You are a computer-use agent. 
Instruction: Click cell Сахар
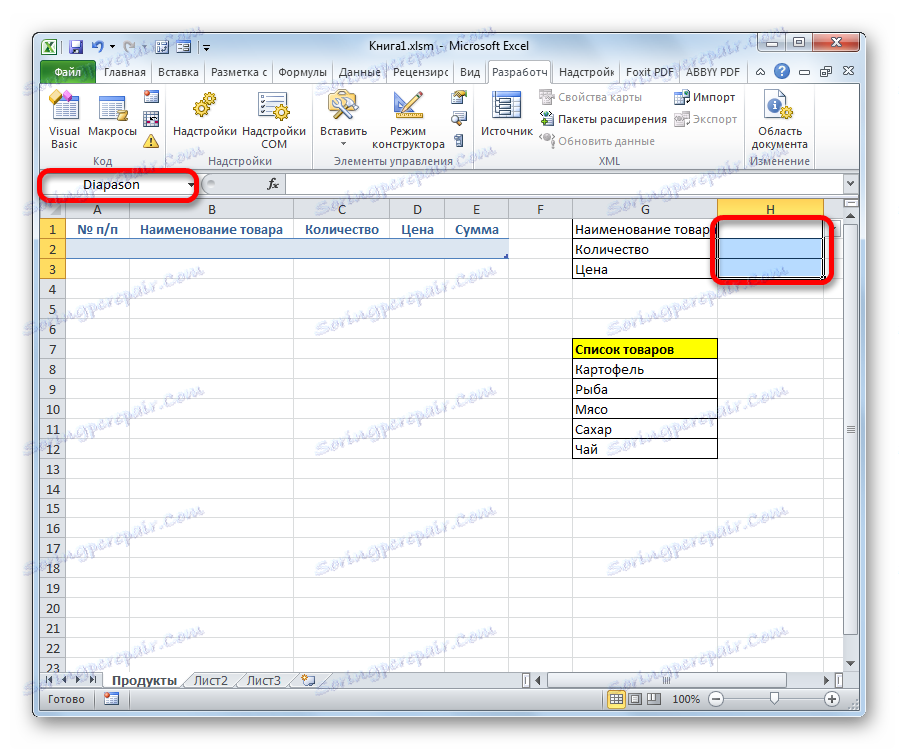[x=645, y=429]
